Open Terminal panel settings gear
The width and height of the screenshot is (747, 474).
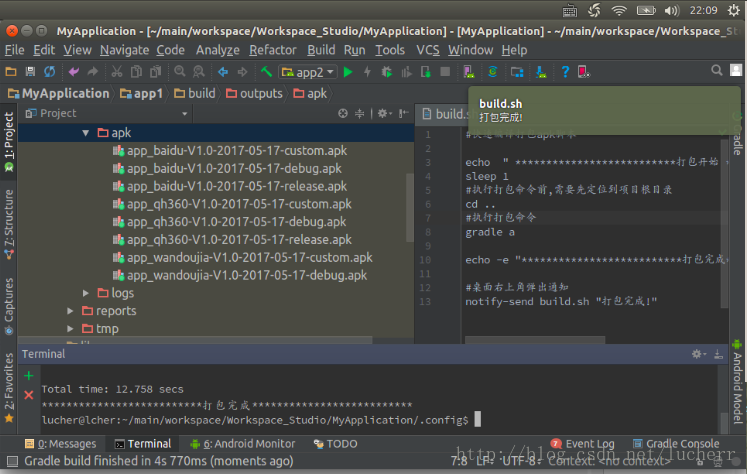pos(698,354)
